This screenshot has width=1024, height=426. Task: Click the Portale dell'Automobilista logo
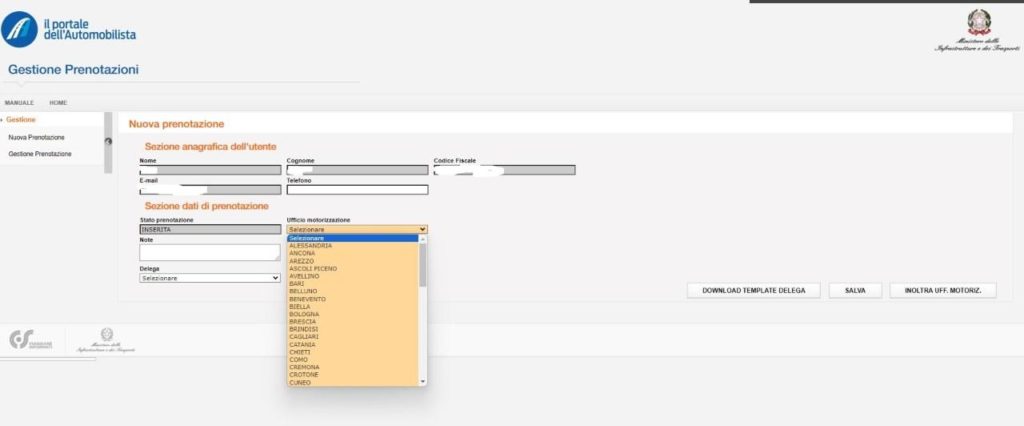[69, 29]
